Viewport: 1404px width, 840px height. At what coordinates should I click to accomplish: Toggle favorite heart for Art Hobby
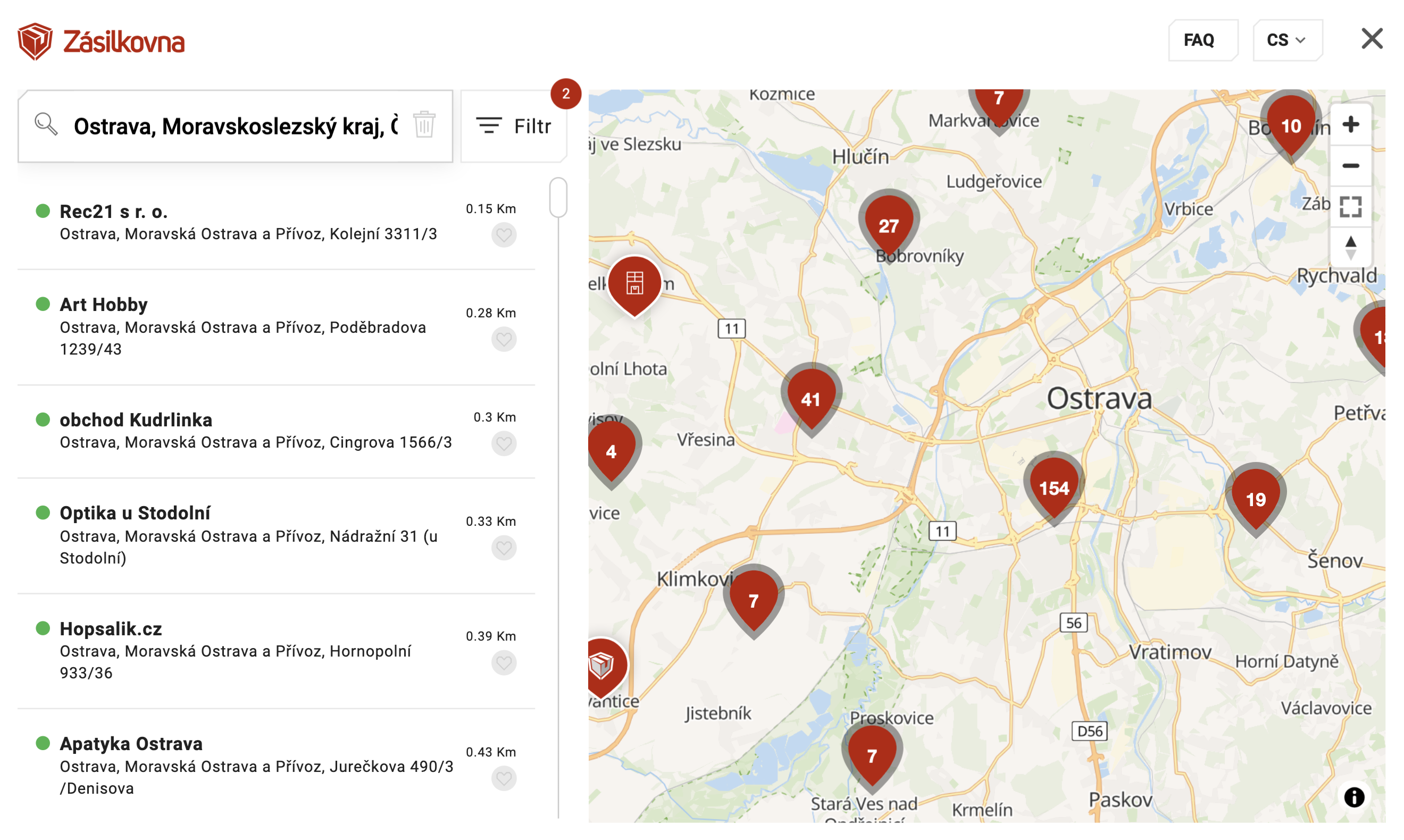pyautogui.click(x=503, y=340)
